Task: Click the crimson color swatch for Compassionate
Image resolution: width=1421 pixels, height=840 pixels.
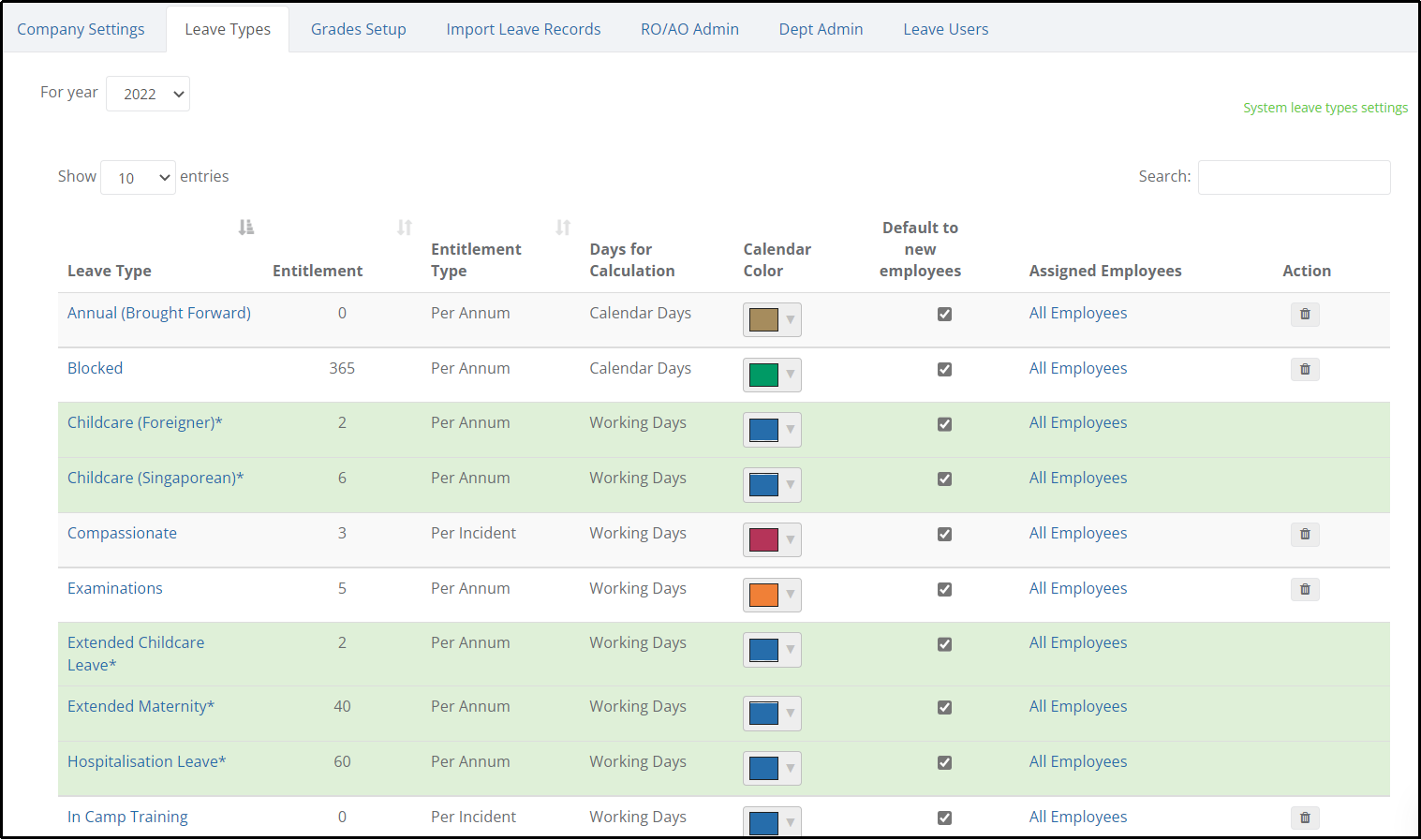Action: (x=763, y=540)
